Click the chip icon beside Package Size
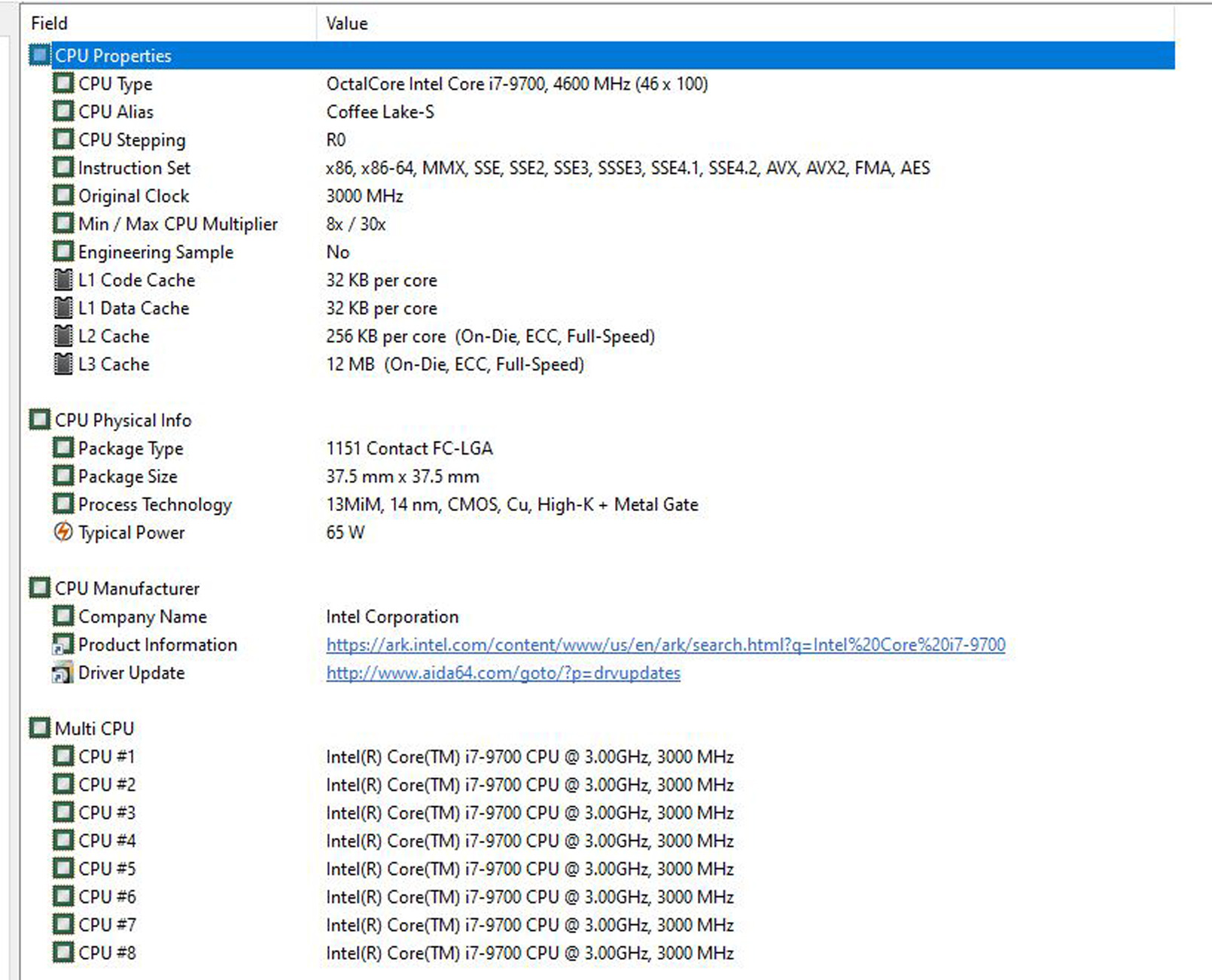 63,476
